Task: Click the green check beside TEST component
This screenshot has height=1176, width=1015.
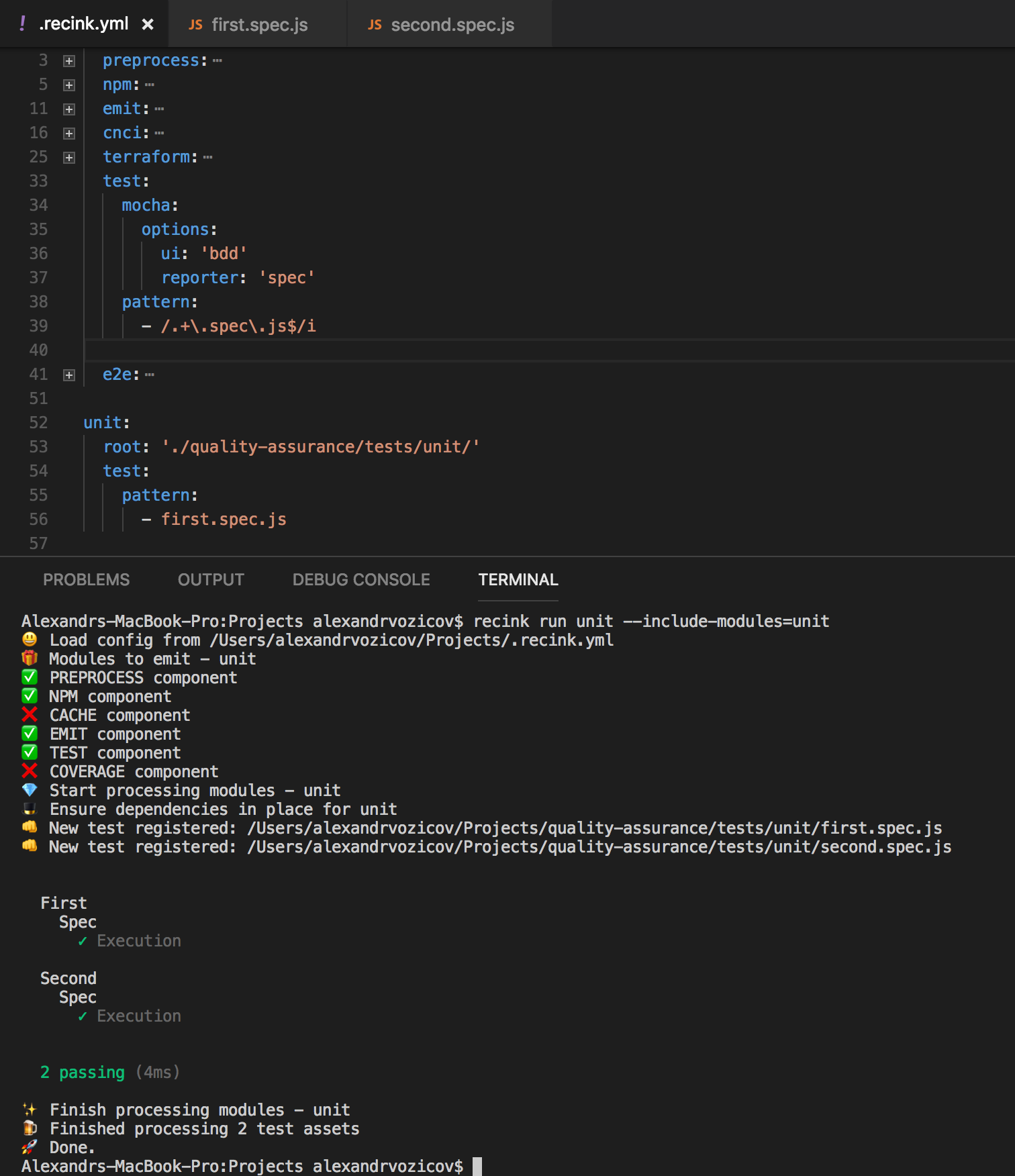Action: click(30, 752)
